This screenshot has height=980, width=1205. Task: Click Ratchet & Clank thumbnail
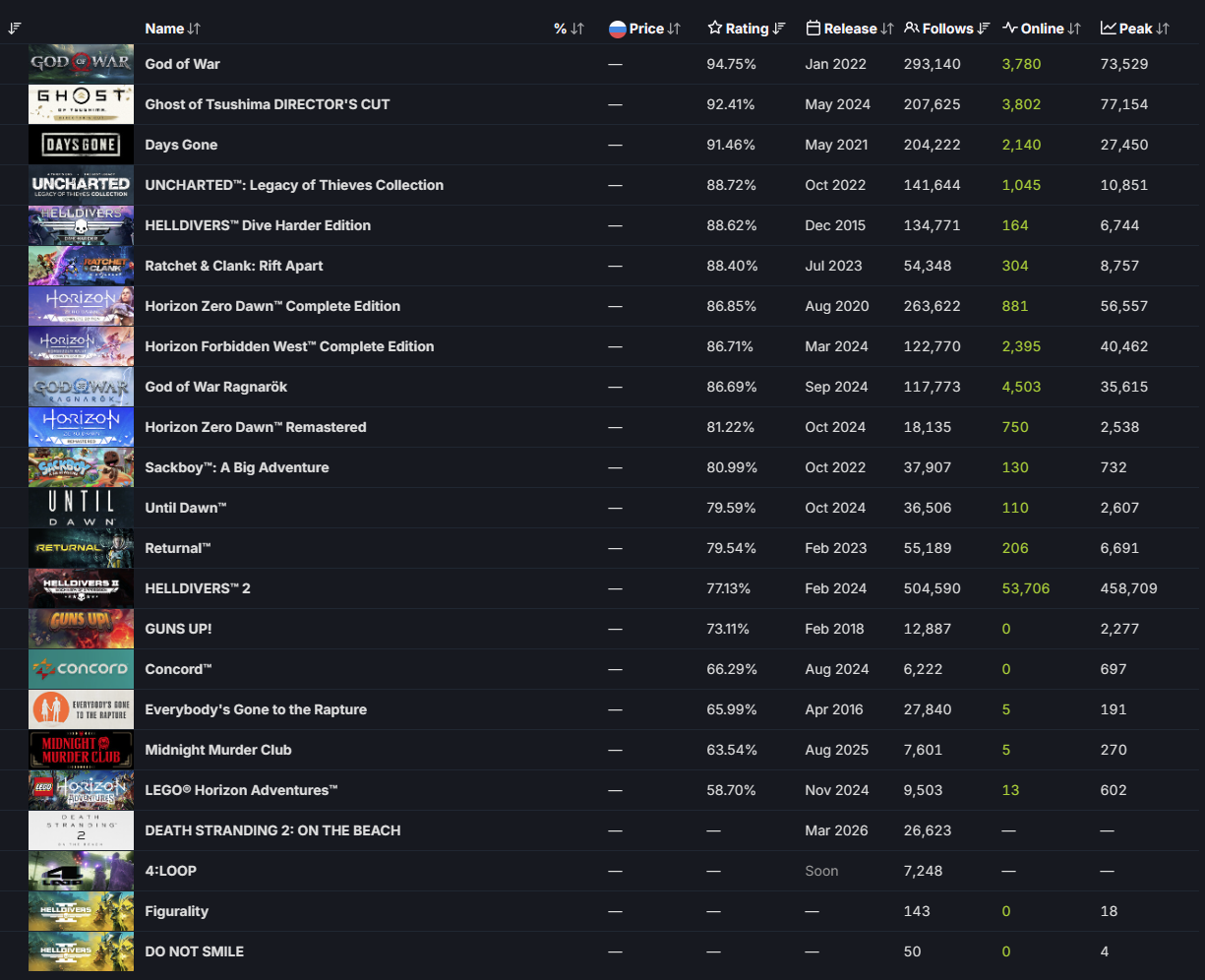click(x=81, y=266)
